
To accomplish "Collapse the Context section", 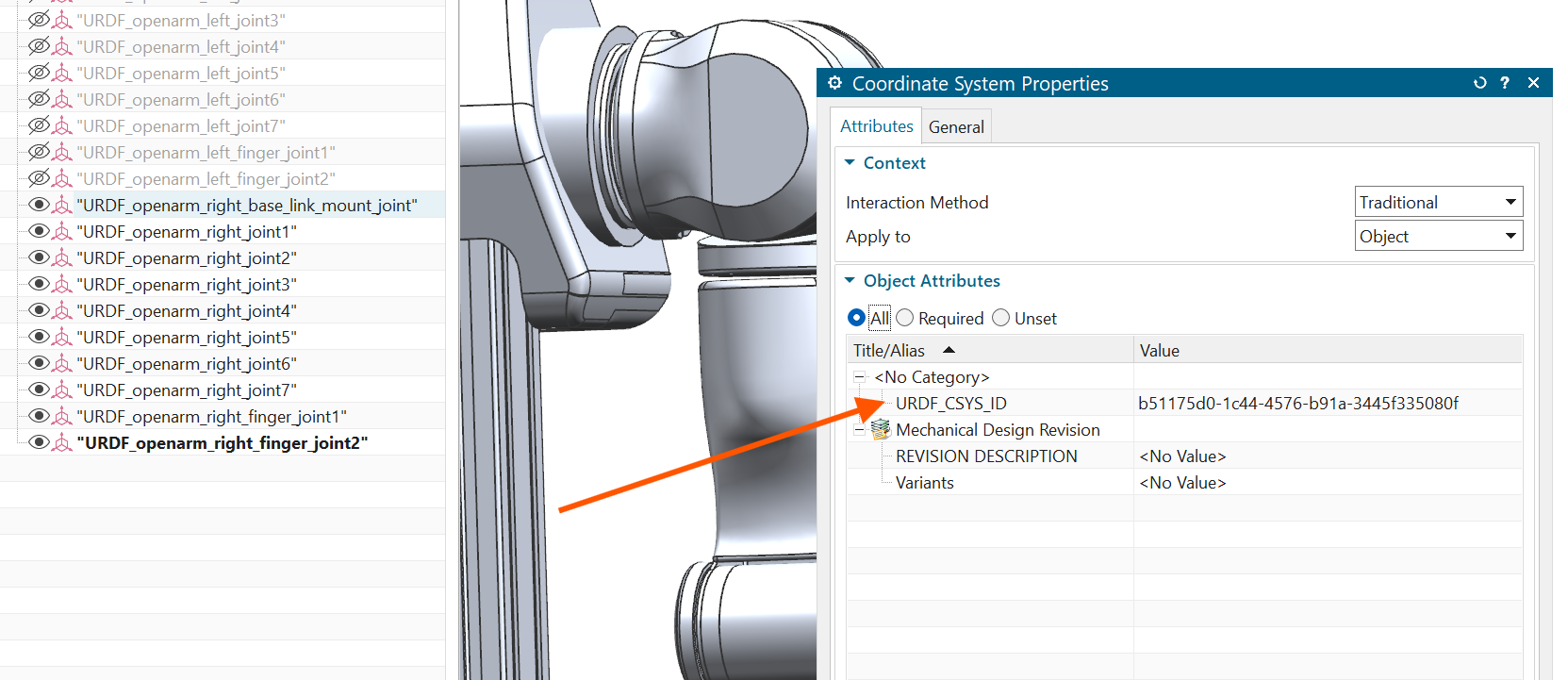I will click(x=850, y=162).
